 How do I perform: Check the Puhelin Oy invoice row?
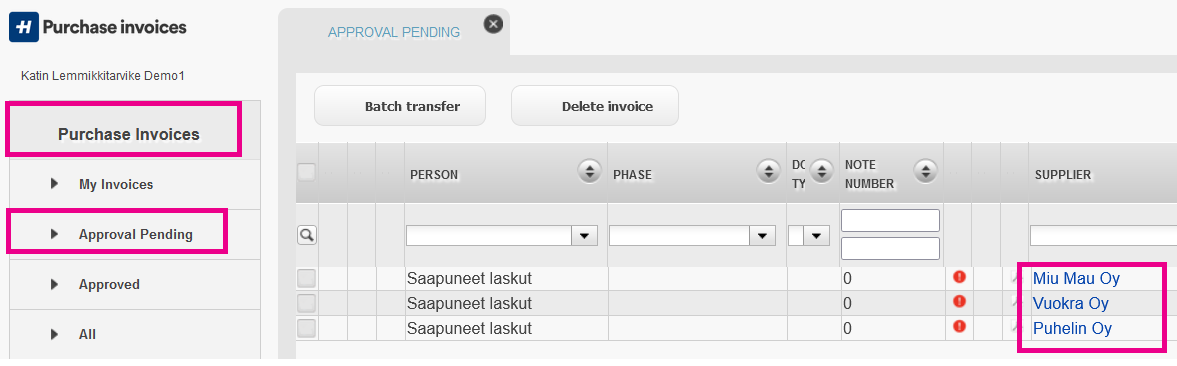pos(306,328)
